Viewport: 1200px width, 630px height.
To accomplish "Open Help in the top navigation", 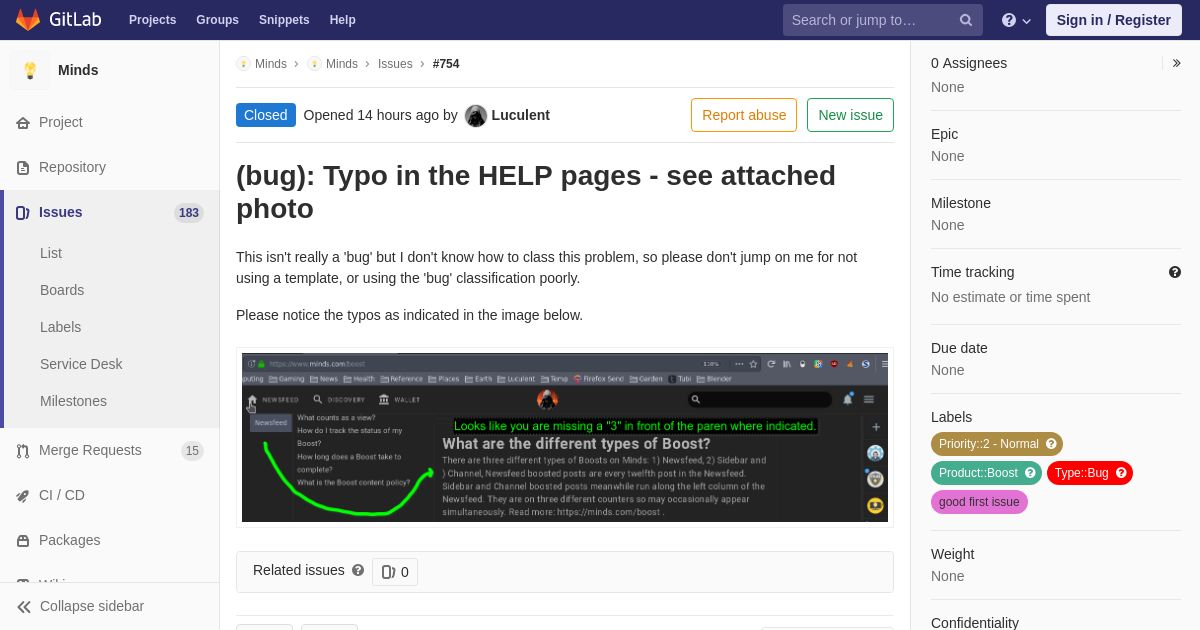I will pos(343,20).
